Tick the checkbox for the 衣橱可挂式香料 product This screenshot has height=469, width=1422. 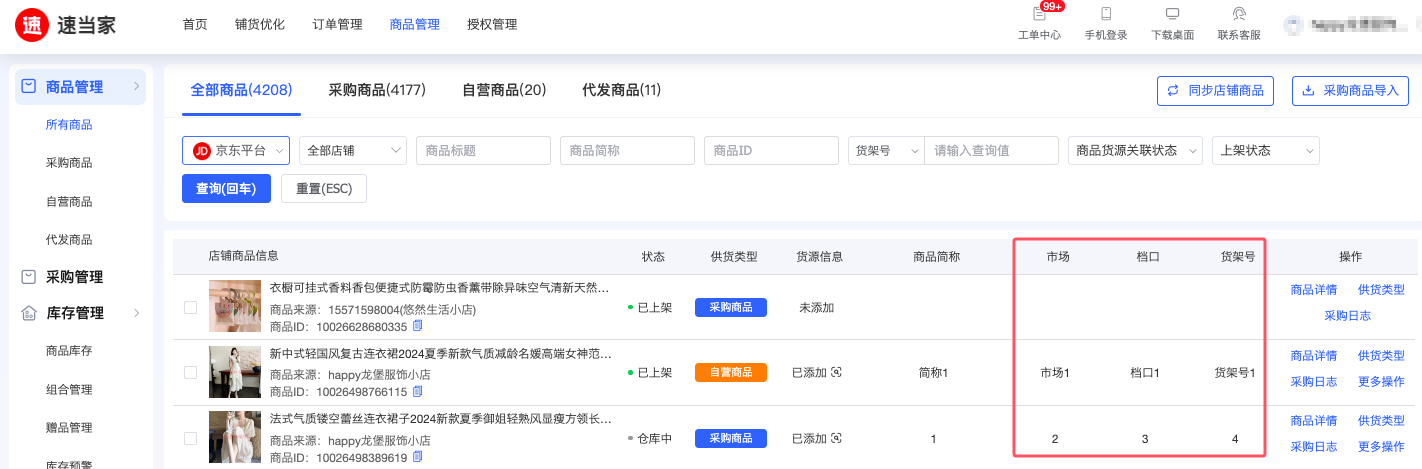pos(190,307)
